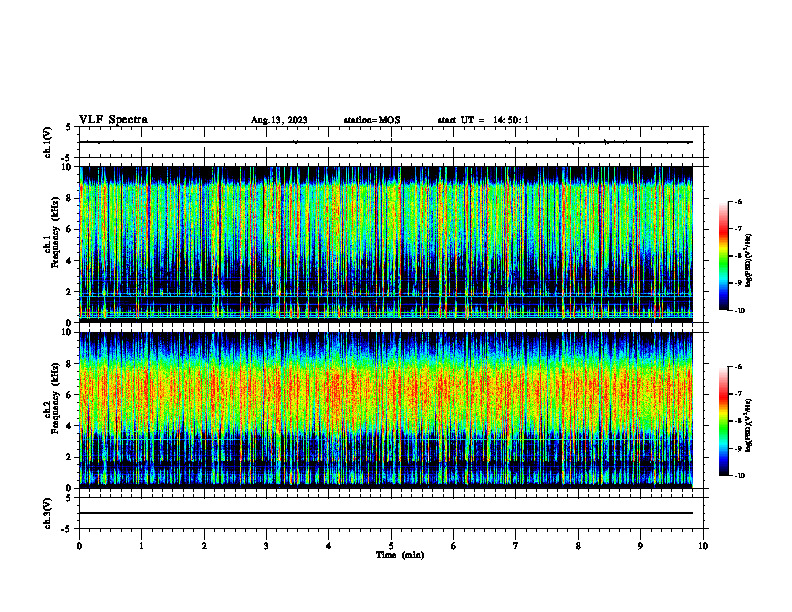This screenshot has width=792, height=612.
Task: Click the ch.3 voltage trace strip
Action: pyautogui.click(x=391, y=513)
